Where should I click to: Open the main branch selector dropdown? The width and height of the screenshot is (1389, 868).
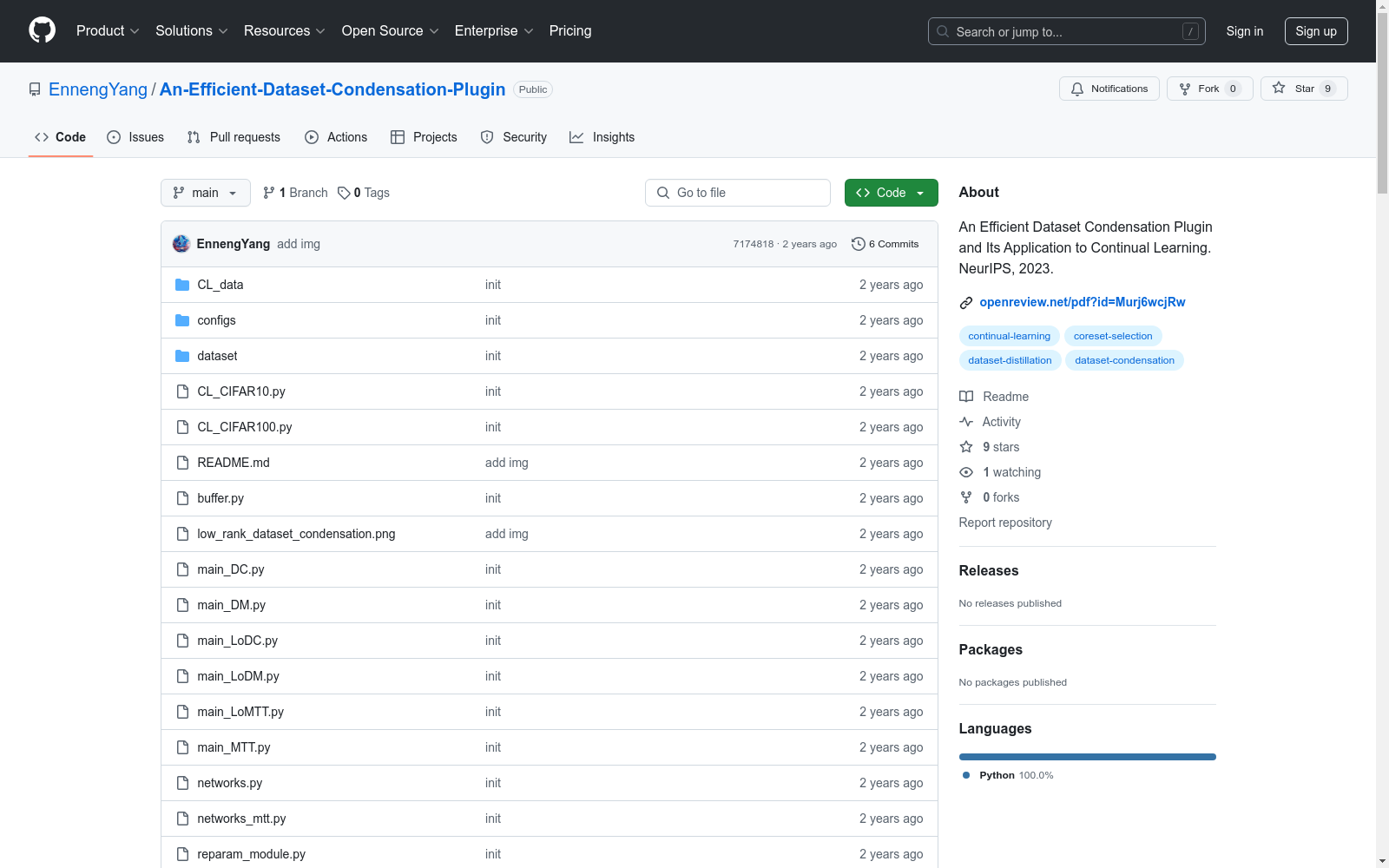206,193
